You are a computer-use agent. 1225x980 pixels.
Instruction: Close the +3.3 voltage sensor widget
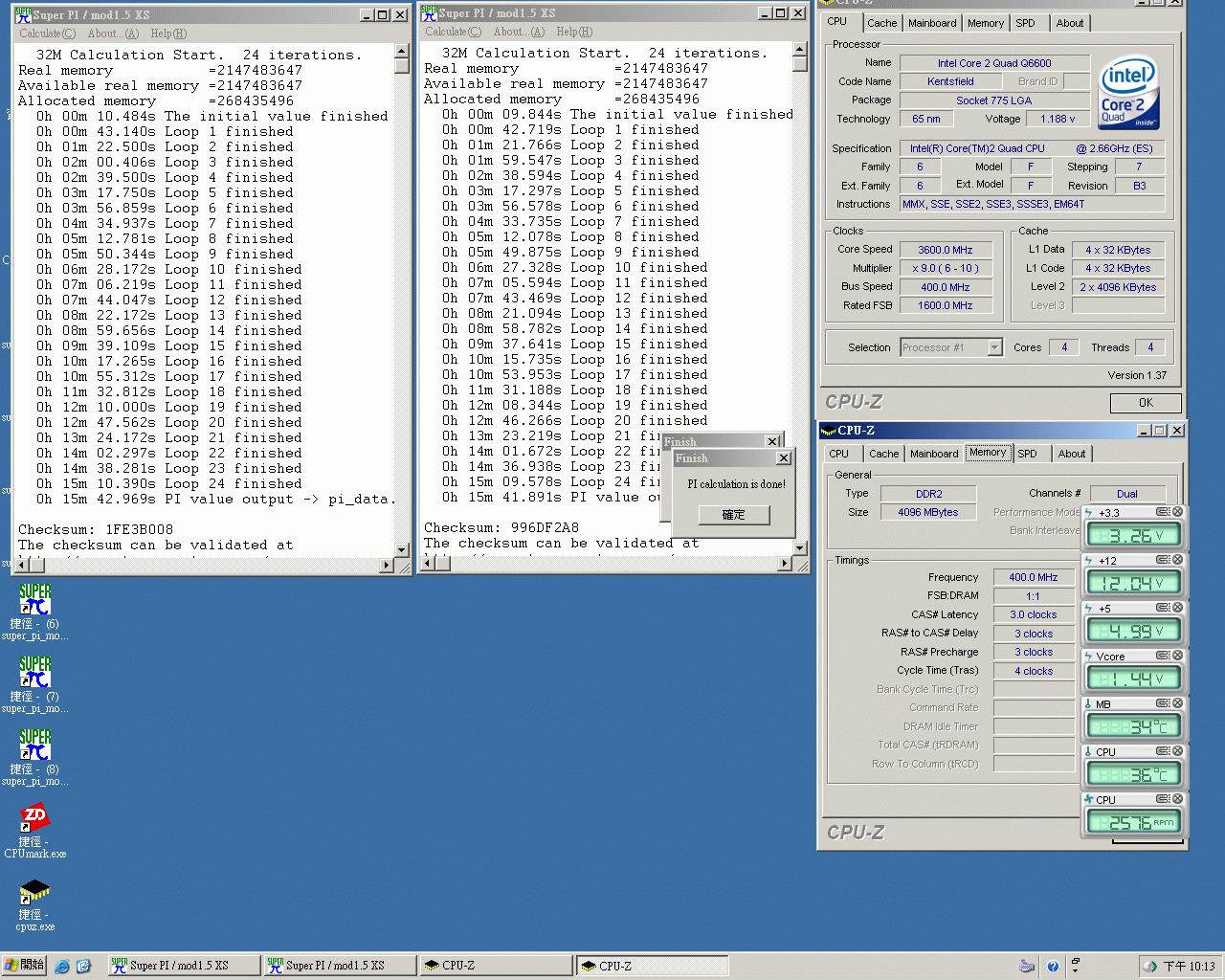[x=1178, y=512]
